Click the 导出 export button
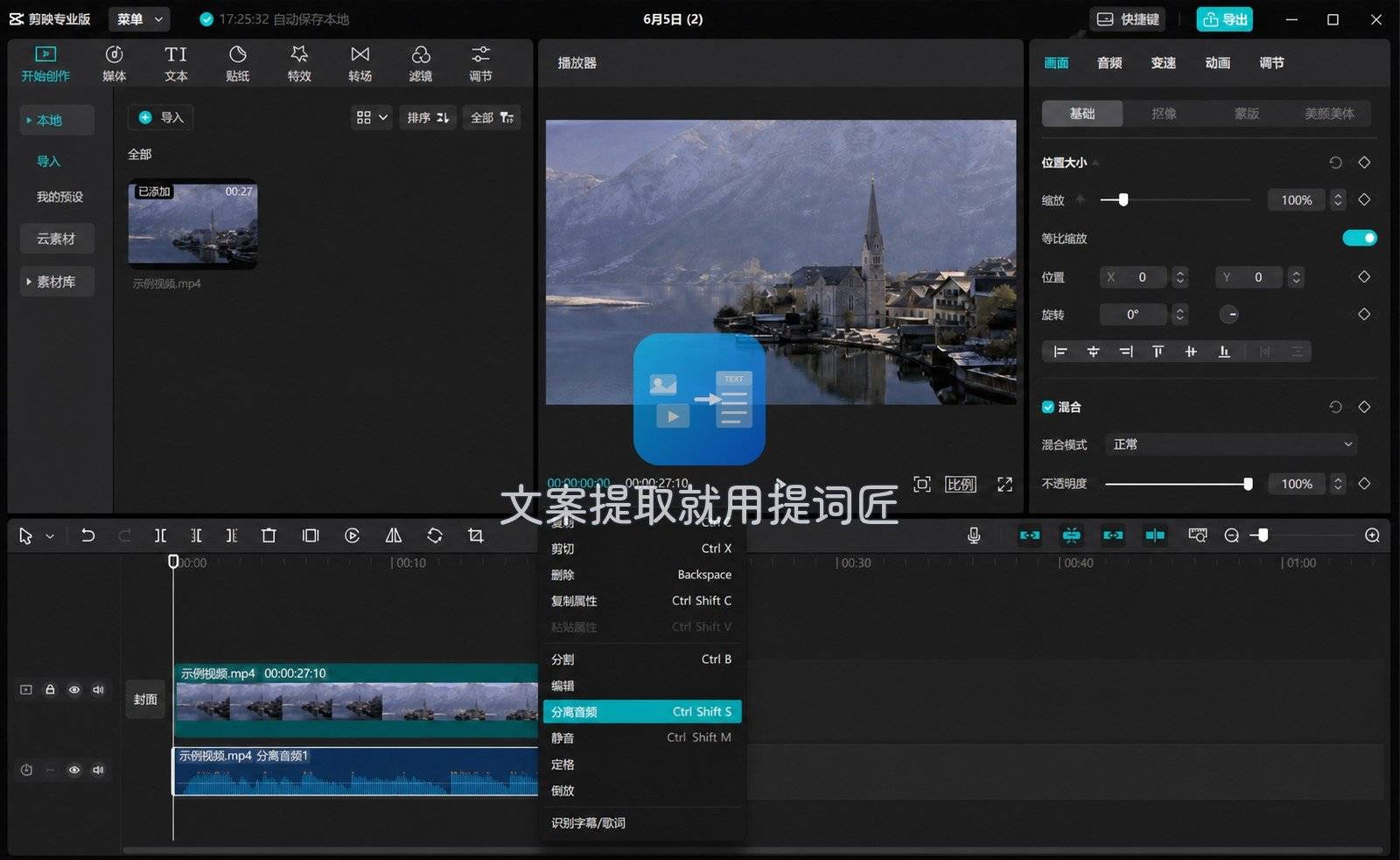 (x=1225, y=19)
